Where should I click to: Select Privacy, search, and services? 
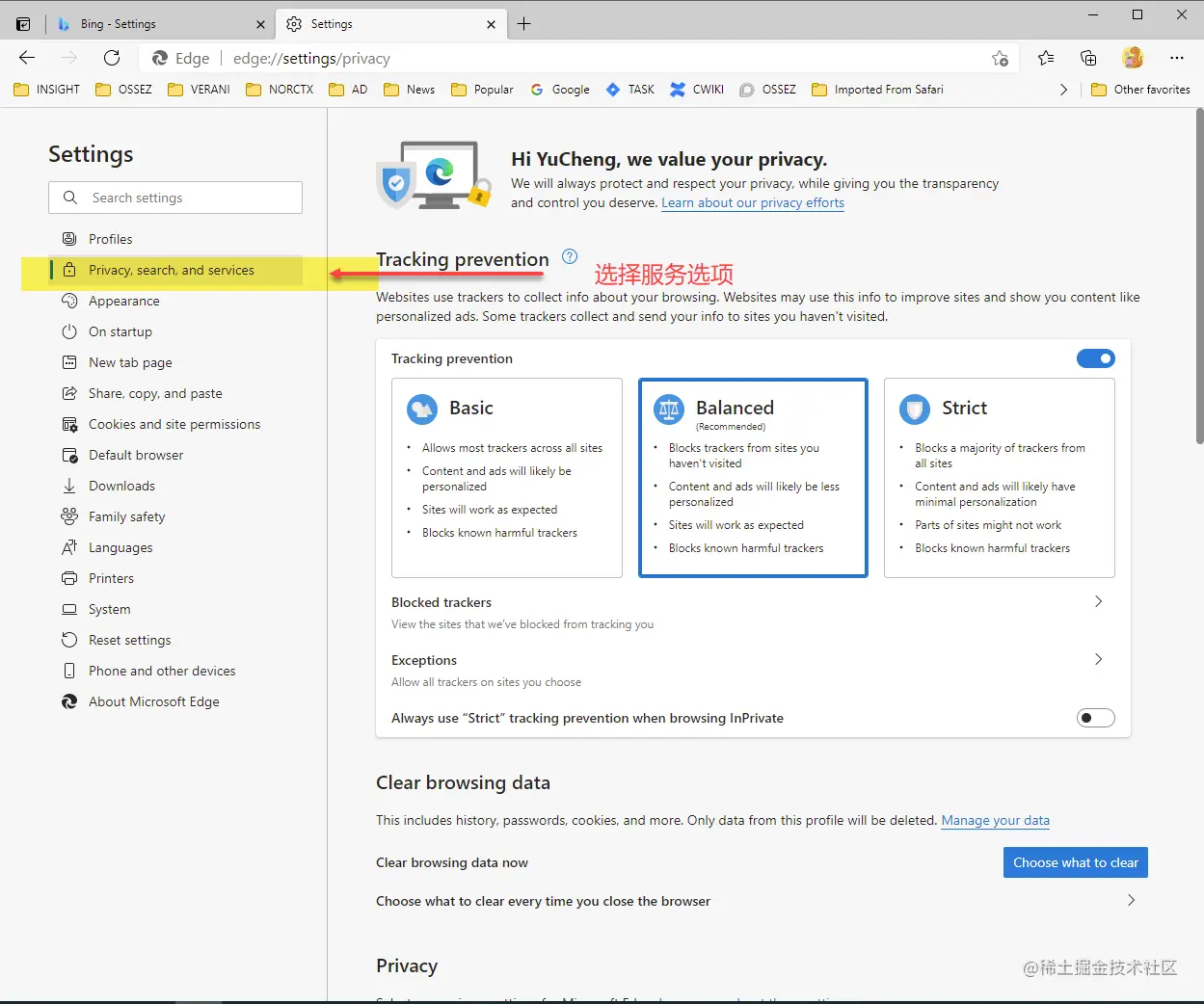coord(175,270)
